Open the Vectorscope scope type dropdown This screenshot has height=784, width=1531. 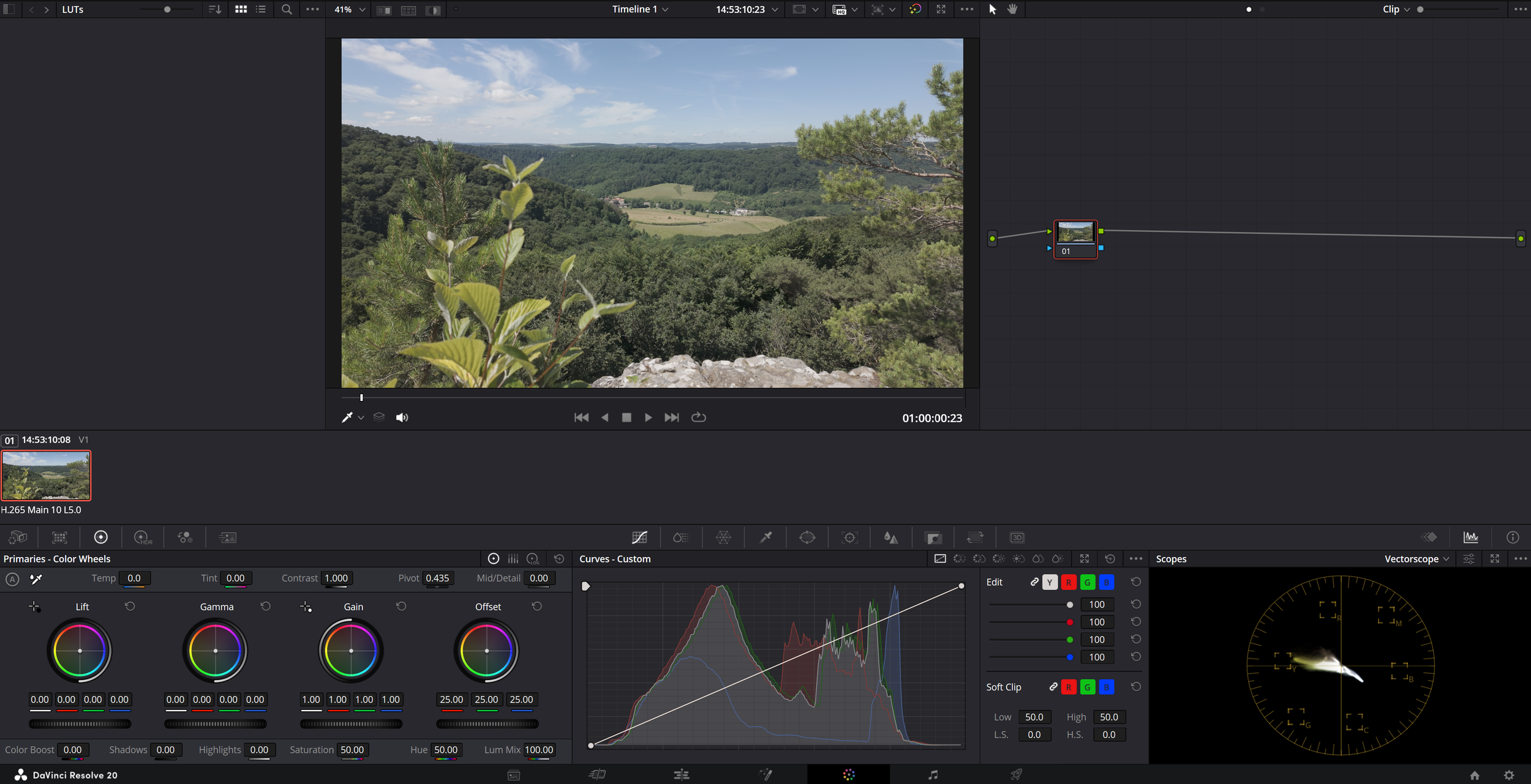1416,559
